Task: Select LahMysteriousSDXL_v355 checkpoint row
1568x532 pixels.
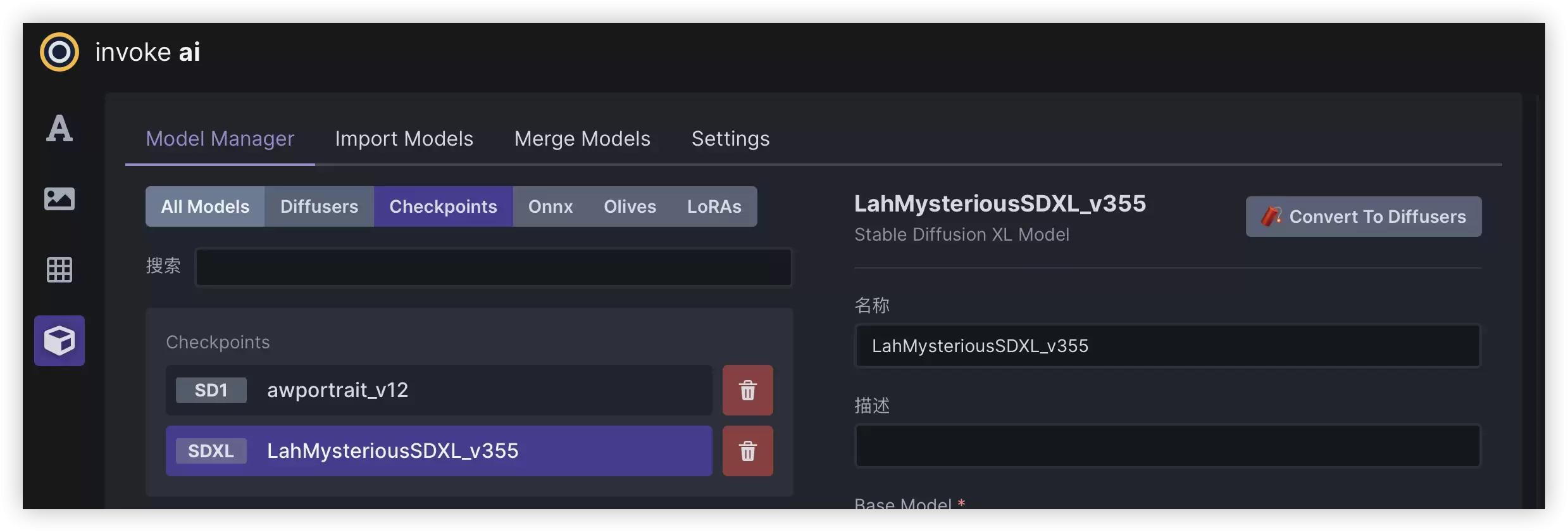Action: click(x=439, y=451)
